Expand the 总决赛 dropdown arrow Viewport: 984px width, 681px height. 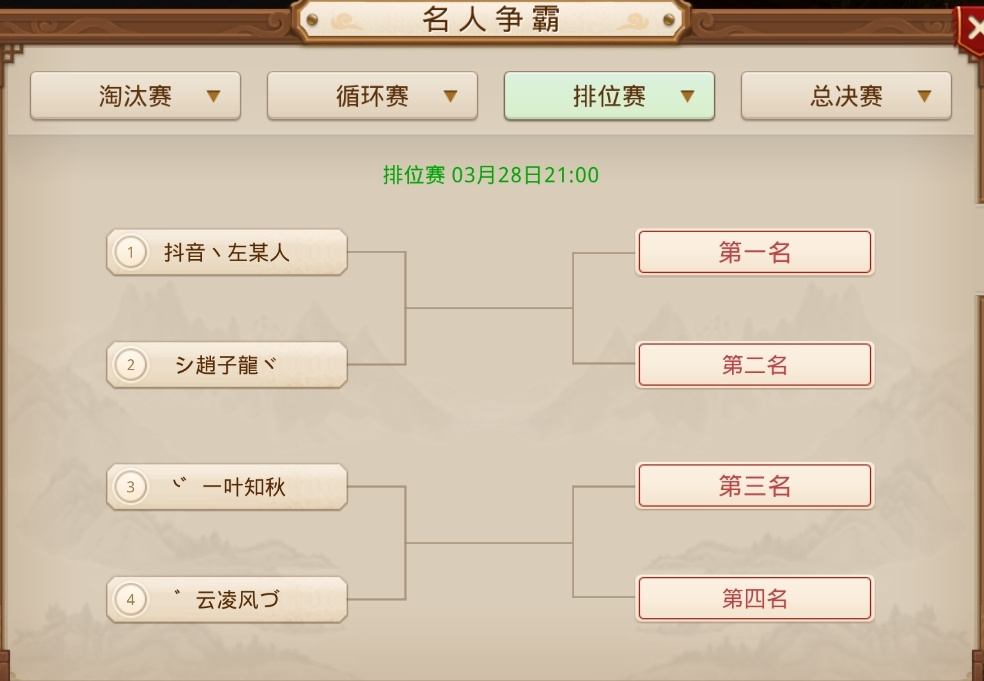tap(924, 96)
